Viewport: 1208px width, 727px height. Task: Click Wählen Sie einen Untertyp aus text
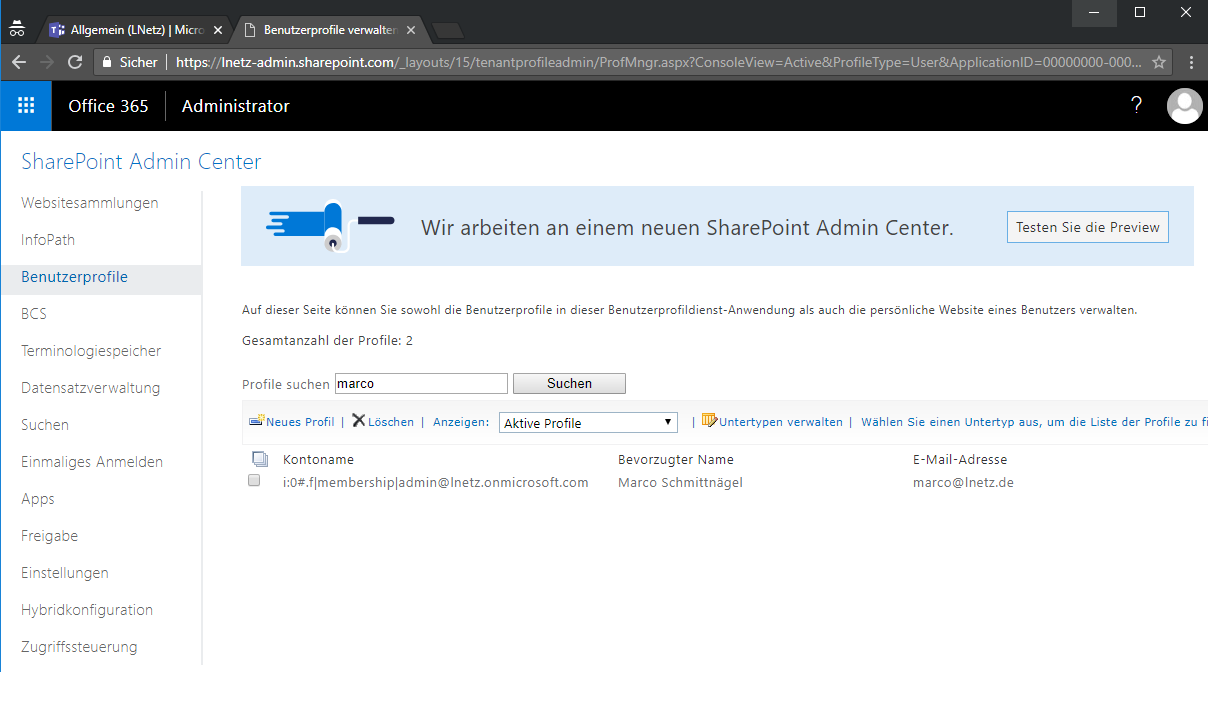(x=1034, y=422)
